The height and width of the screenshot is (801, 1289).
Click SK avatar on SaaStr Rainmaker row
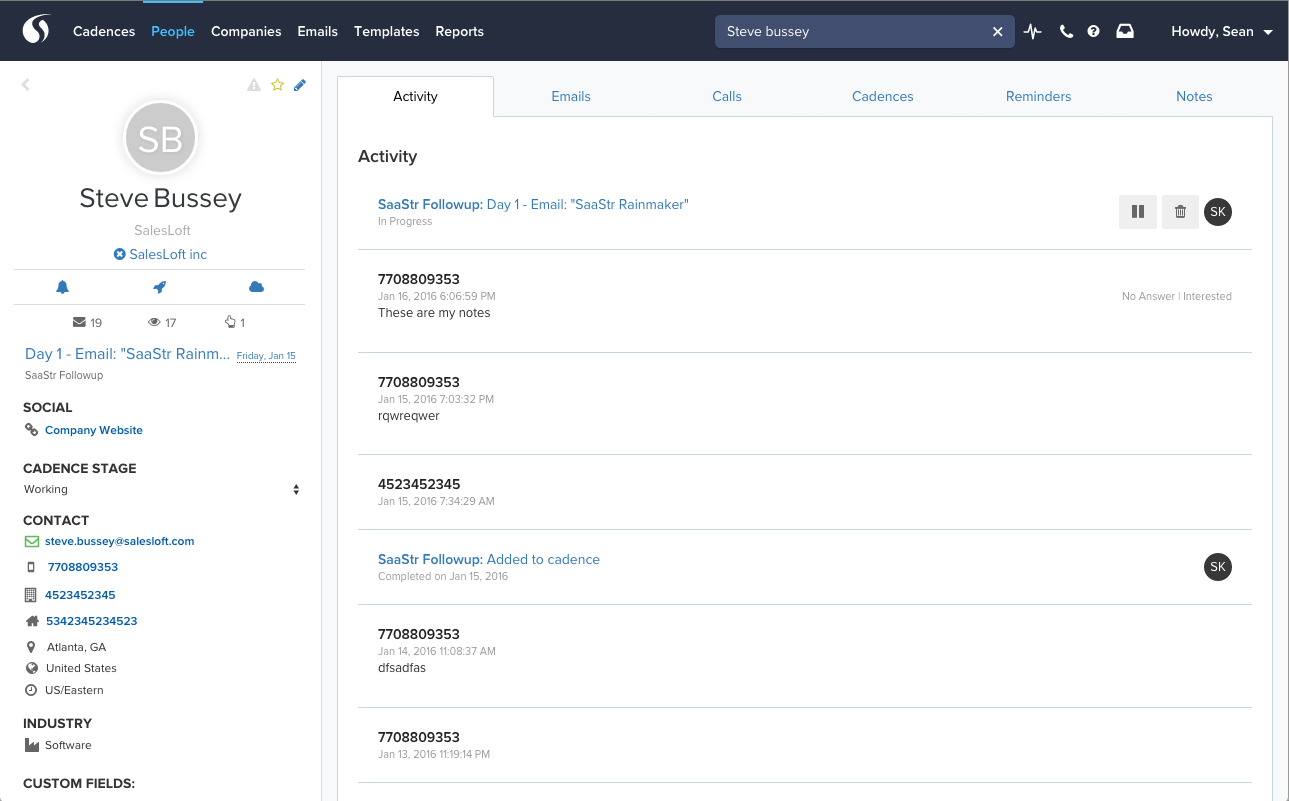pos(1218,211)
